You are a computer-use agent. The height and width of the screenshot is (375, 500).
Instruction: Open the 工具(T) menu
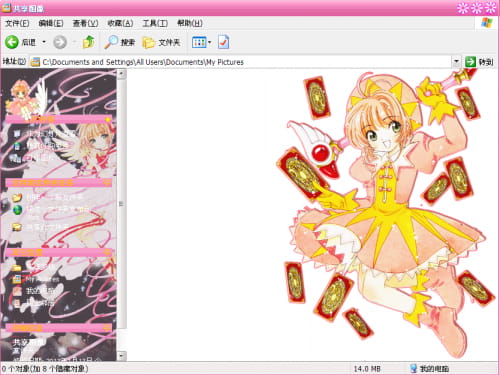[x=155, y=23]
